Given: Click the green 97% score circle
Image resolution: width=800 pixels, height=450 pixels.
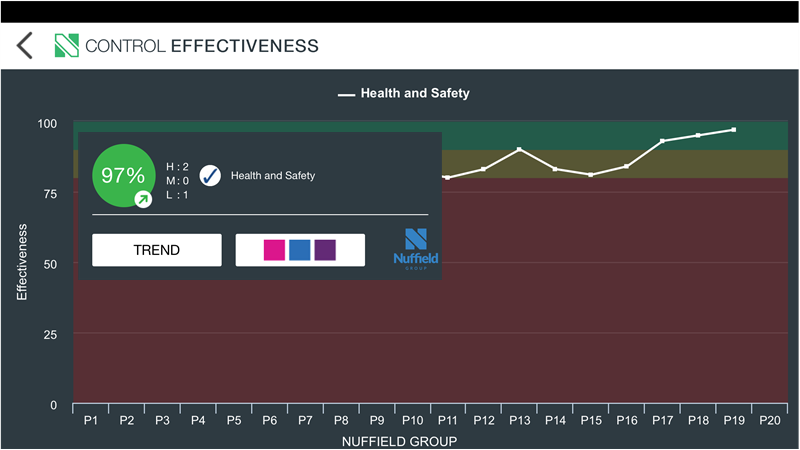Looking at the screenshot, I should [x=123, y=176].
